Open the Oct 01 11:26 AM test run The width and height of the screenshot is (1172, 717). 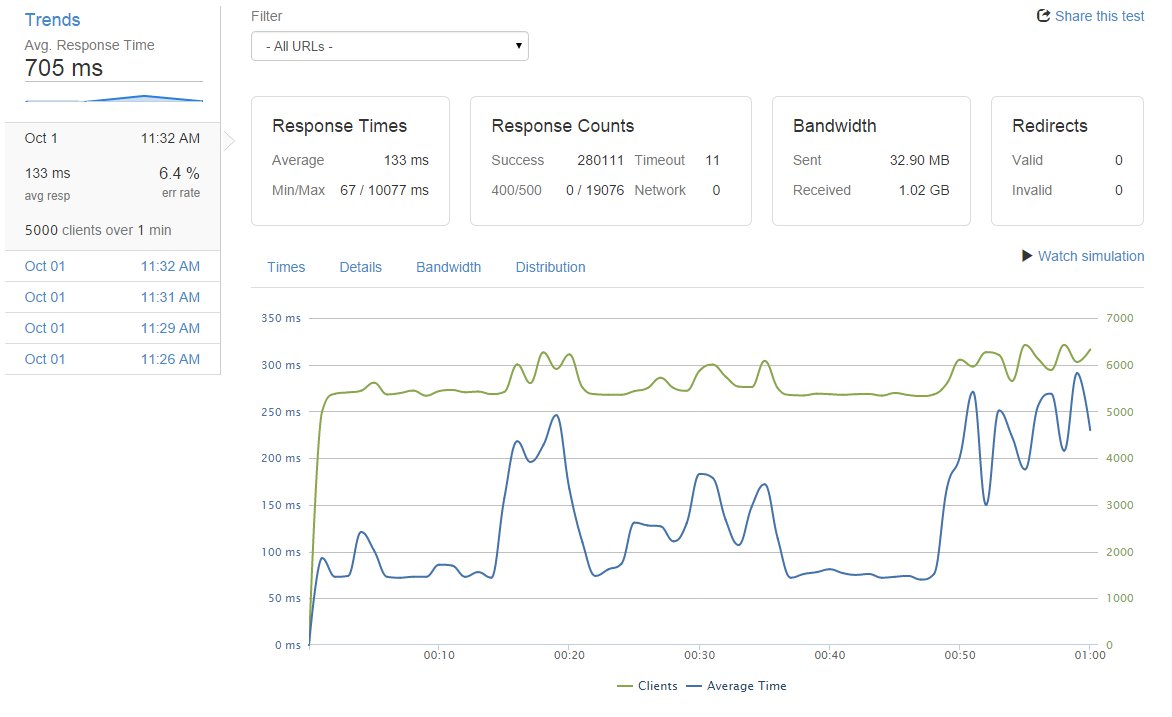point(113,359)
